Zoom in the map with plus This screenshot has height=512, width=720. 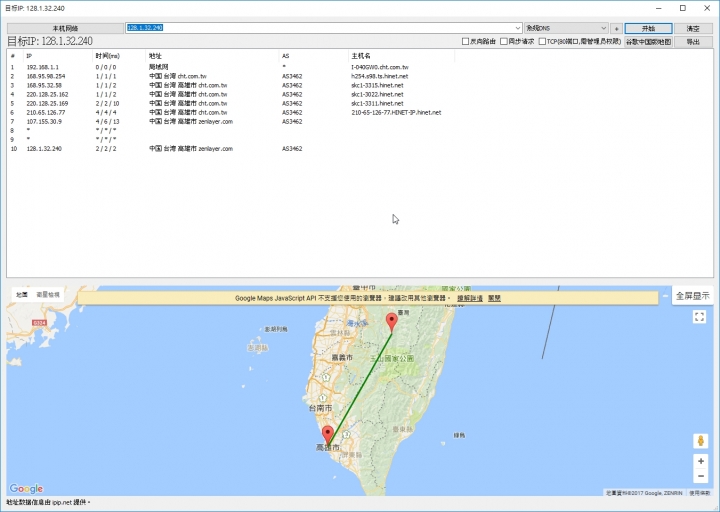(701, 461)
